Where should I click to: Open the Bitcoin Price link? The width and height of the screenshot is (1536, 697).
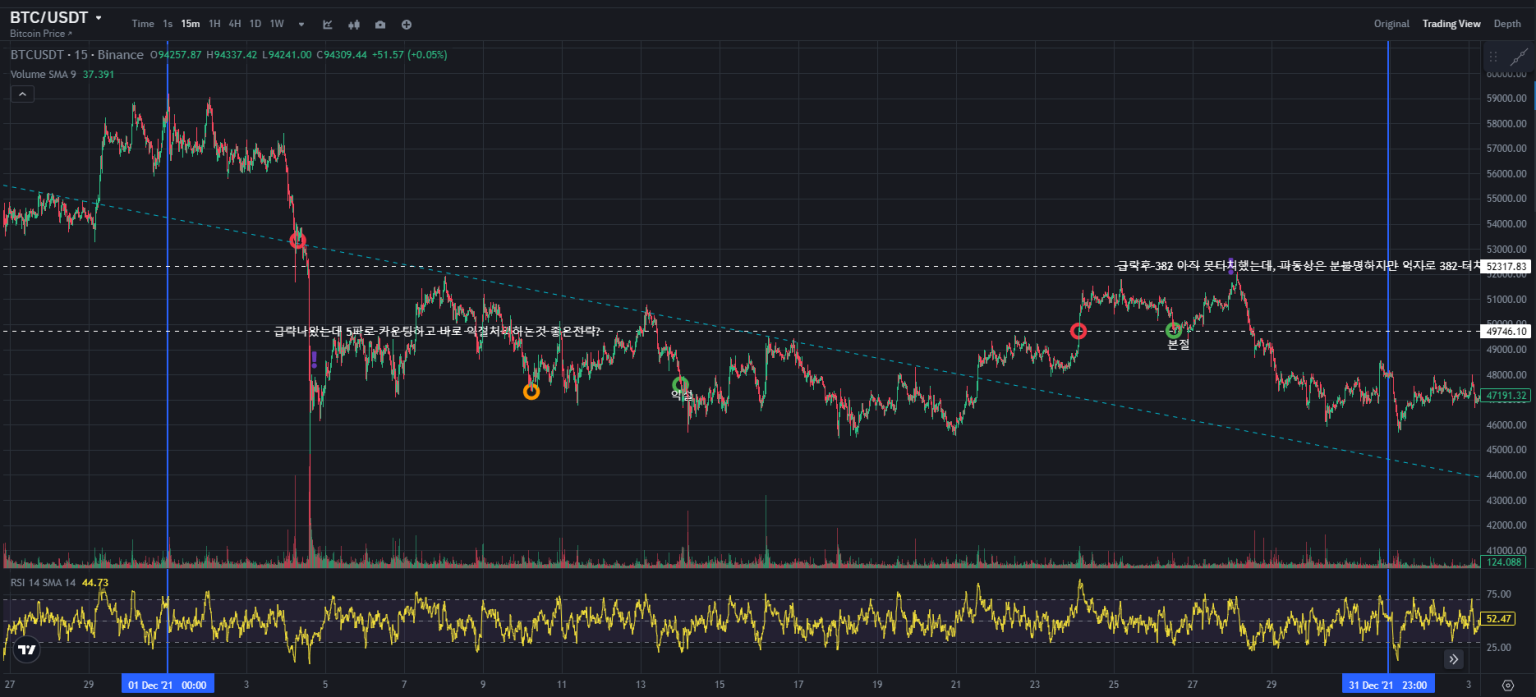[x=41, y=34]
